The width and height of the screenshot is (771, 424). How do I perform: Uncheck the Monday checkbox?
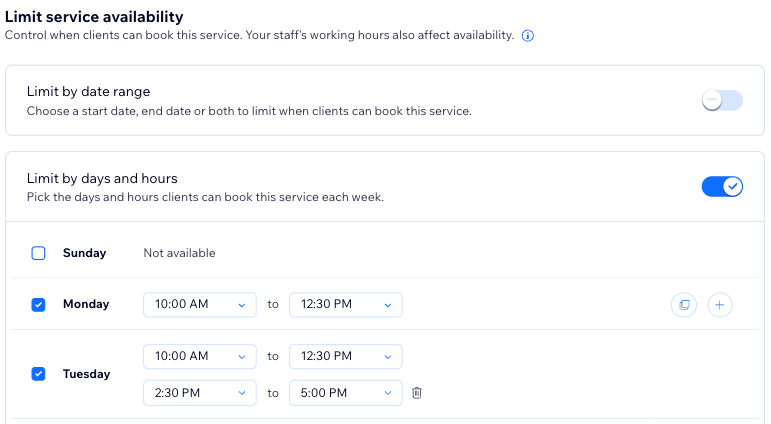click(38, 305)
